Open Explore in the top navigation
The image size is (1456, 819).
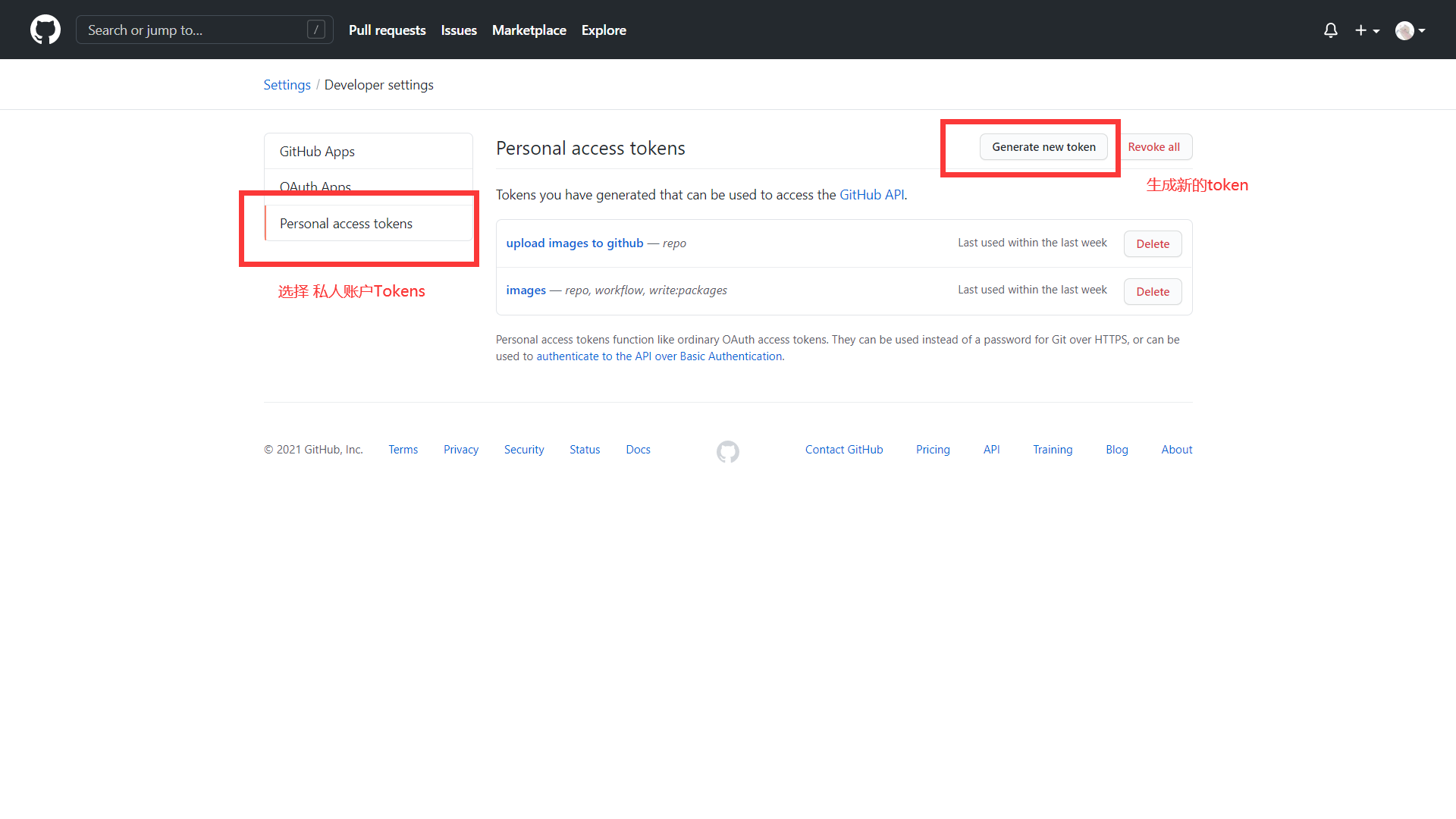604,30
